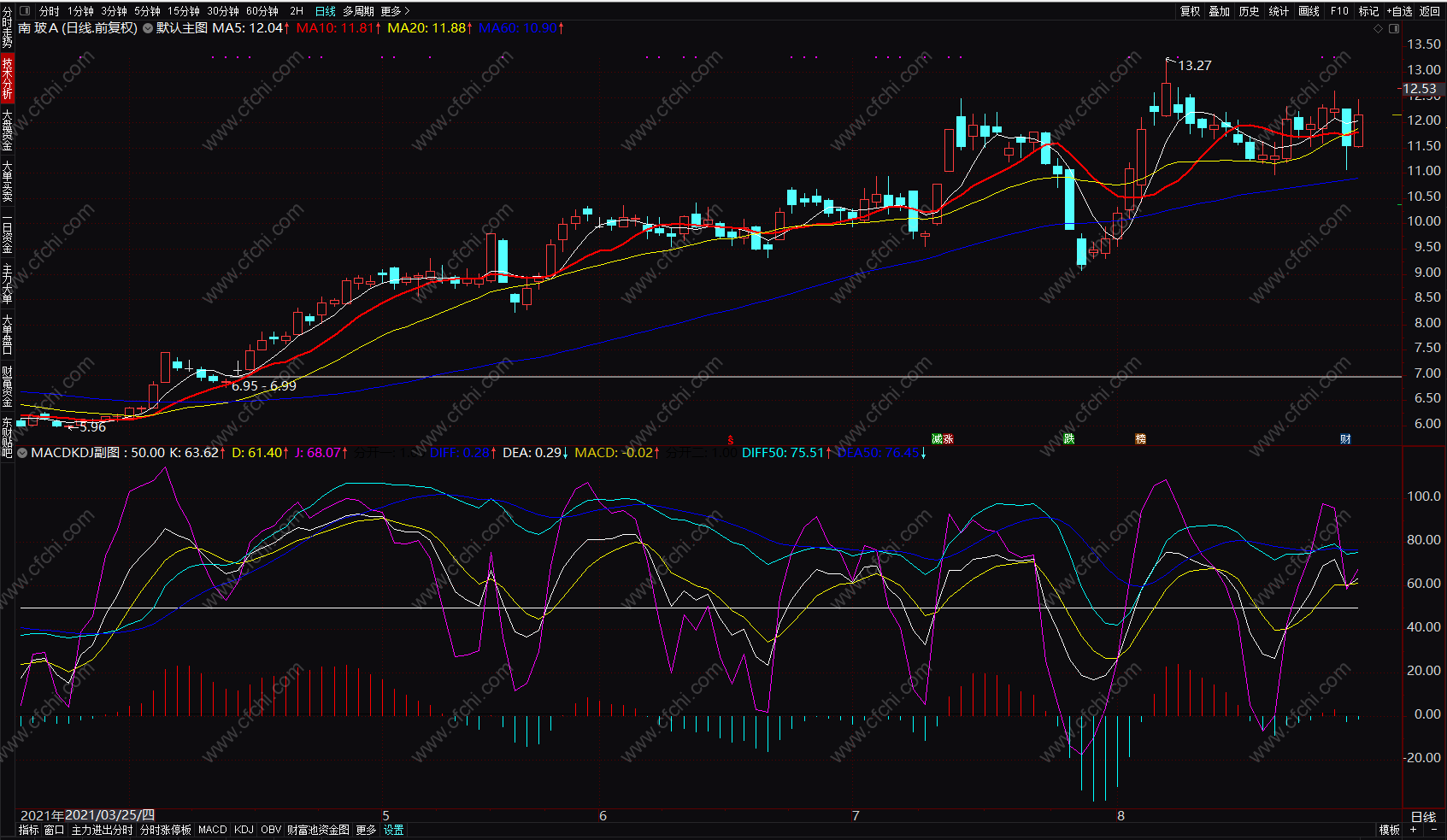Screen dimensions: 1447x840
Task: Select 分时涨停板 indicator
Action: tap(166, 830)
